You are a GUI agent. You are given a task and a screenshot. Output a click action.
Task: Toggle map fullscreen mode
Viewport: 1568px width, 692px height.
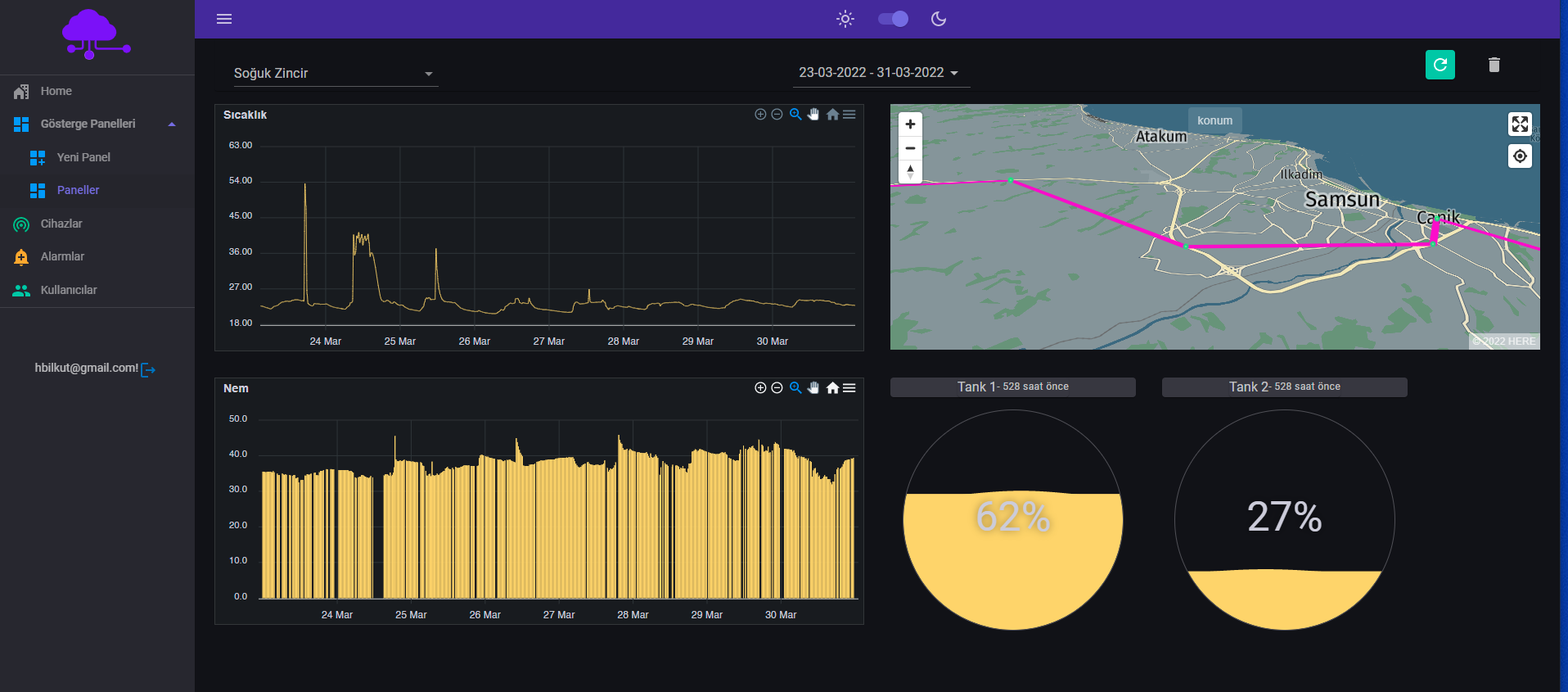tap(1520, 124)
